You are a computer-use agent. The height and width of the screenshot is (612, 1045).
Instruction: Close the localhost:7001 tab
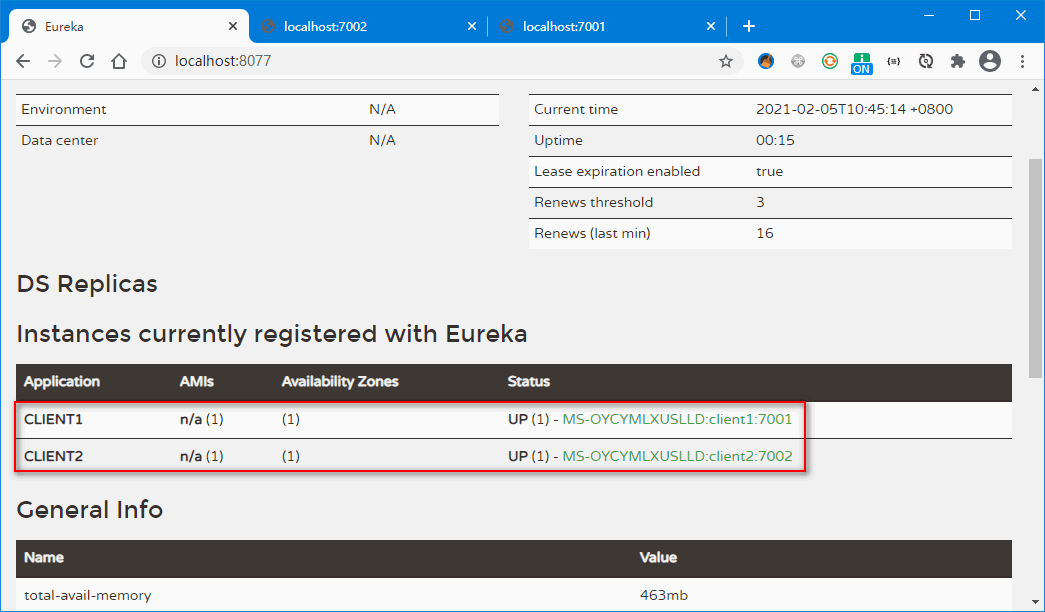(x=711, y=27)
